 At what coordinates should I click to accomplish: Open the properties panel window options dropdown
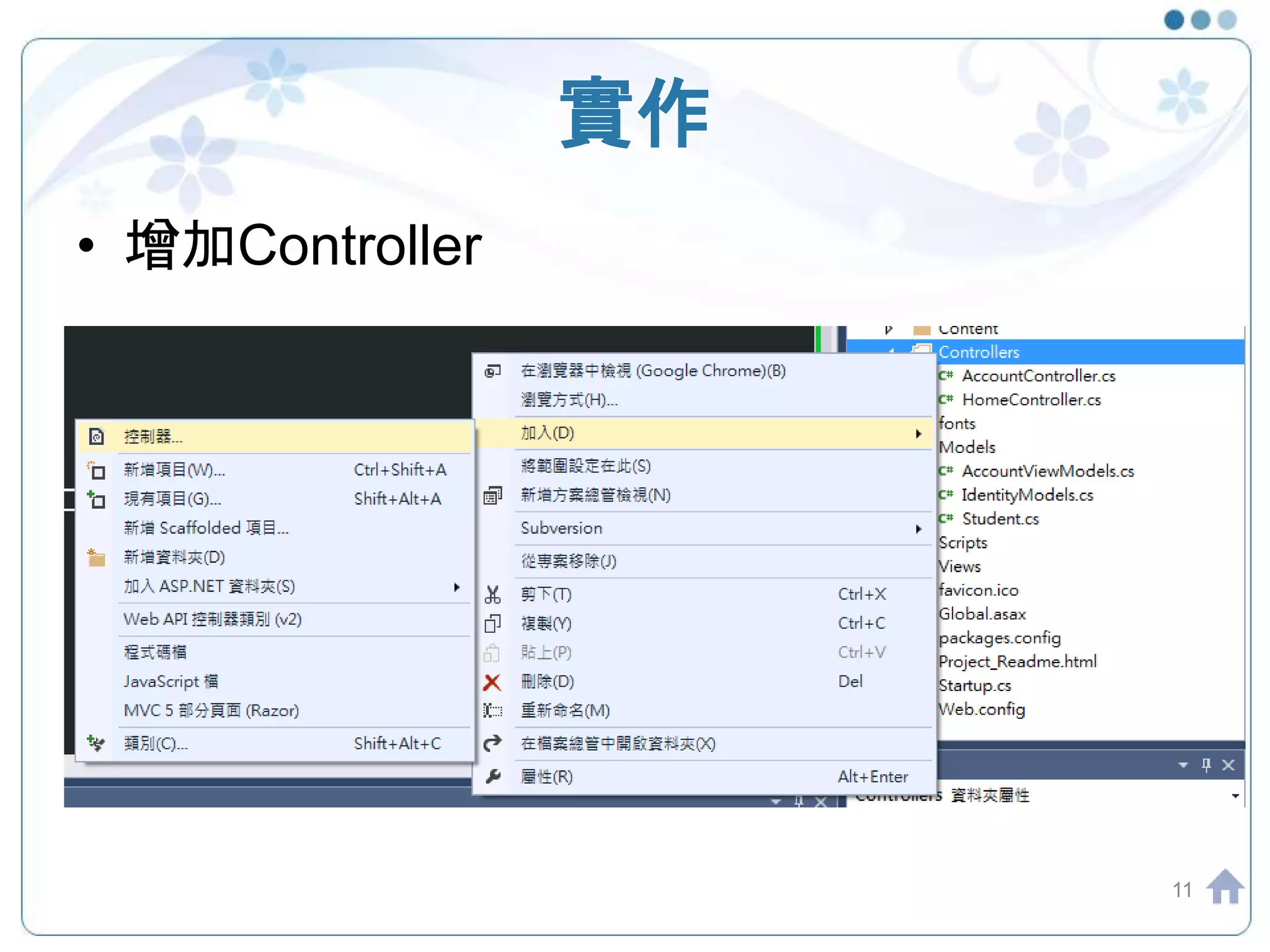[x=1183, y=765]
